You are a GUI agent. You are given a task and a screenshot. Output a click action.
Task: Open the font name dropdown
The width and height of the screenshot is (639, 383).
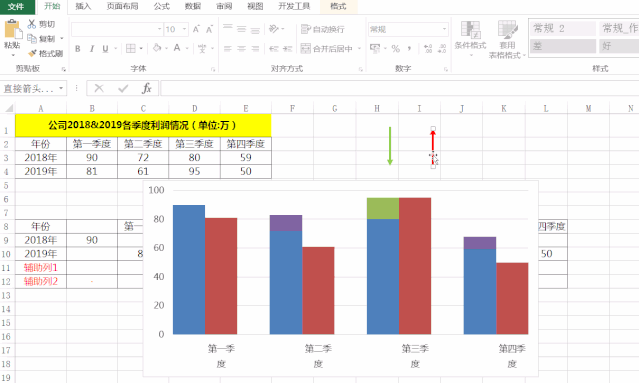(x=159, y=29)
